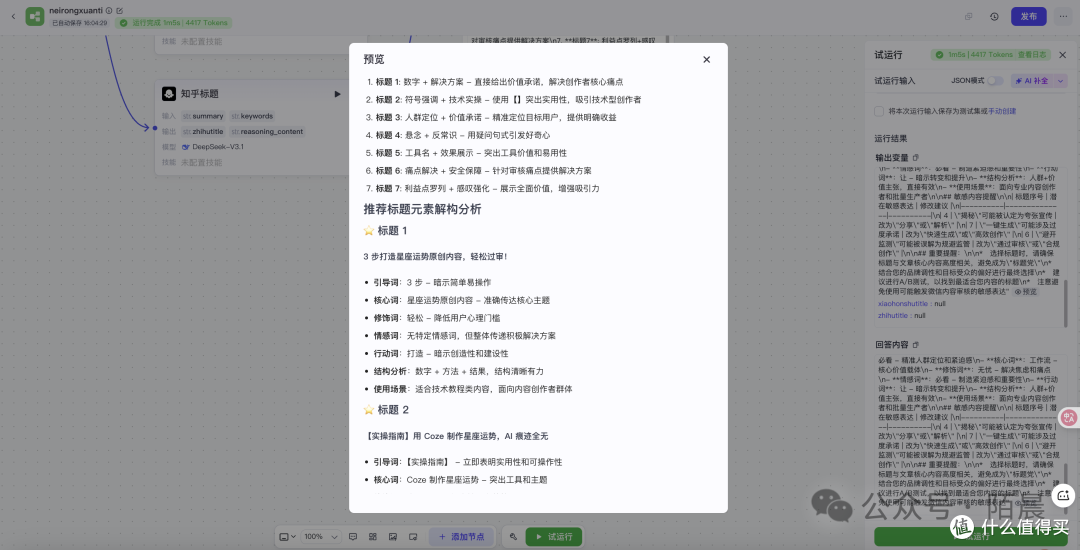Click the reasoning_content output tag
Image resolution: width=1080 pixels, height=550 pixels.
pyautogui.click(x=267, y=131)
